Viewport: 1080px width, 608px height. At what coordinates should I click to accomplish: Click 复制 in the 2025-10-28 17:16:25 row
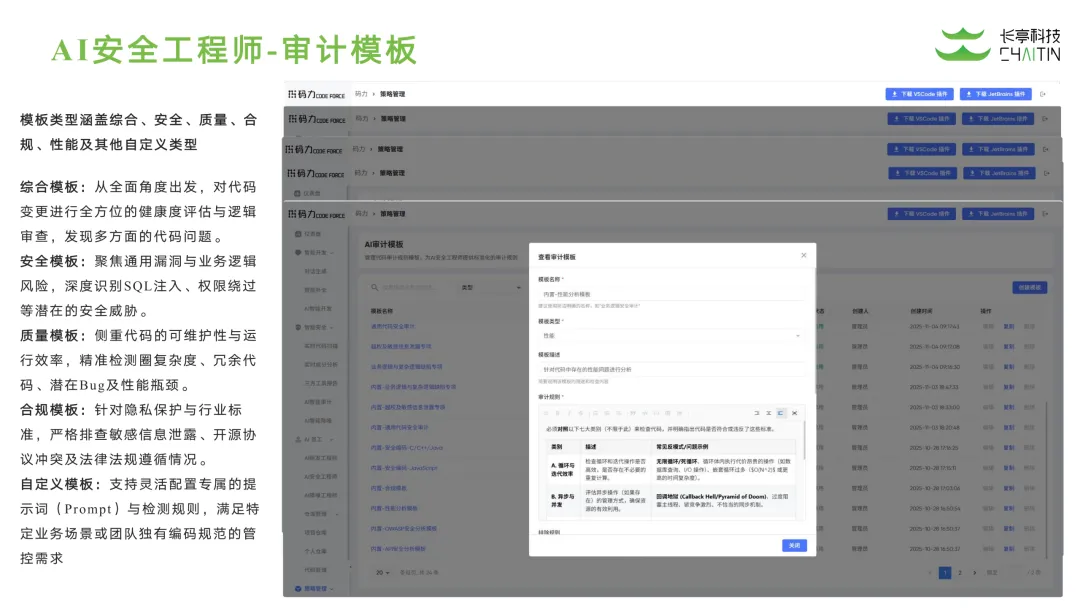point(1009,448)
